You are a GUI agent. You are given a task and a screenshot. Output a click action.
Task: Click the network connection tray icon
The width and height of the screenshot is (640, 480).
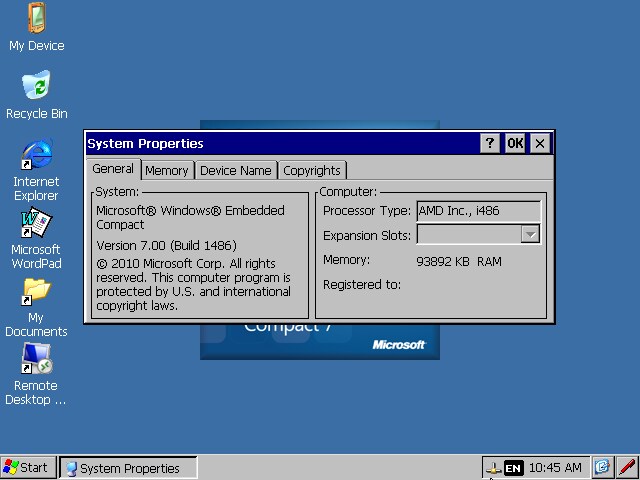(x=493, y=468)
